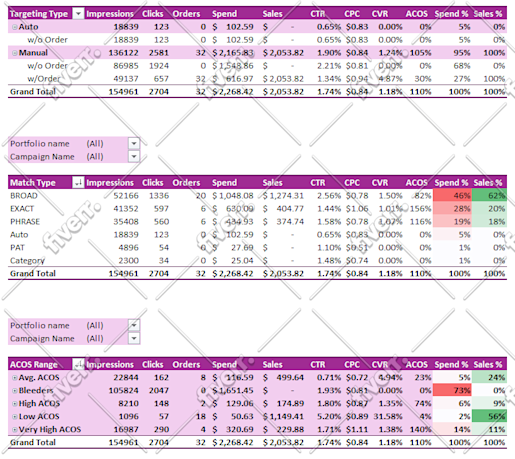Expand the Avg. ACOS row
Viewport: 515px width, 459px height.
point(15,378)
